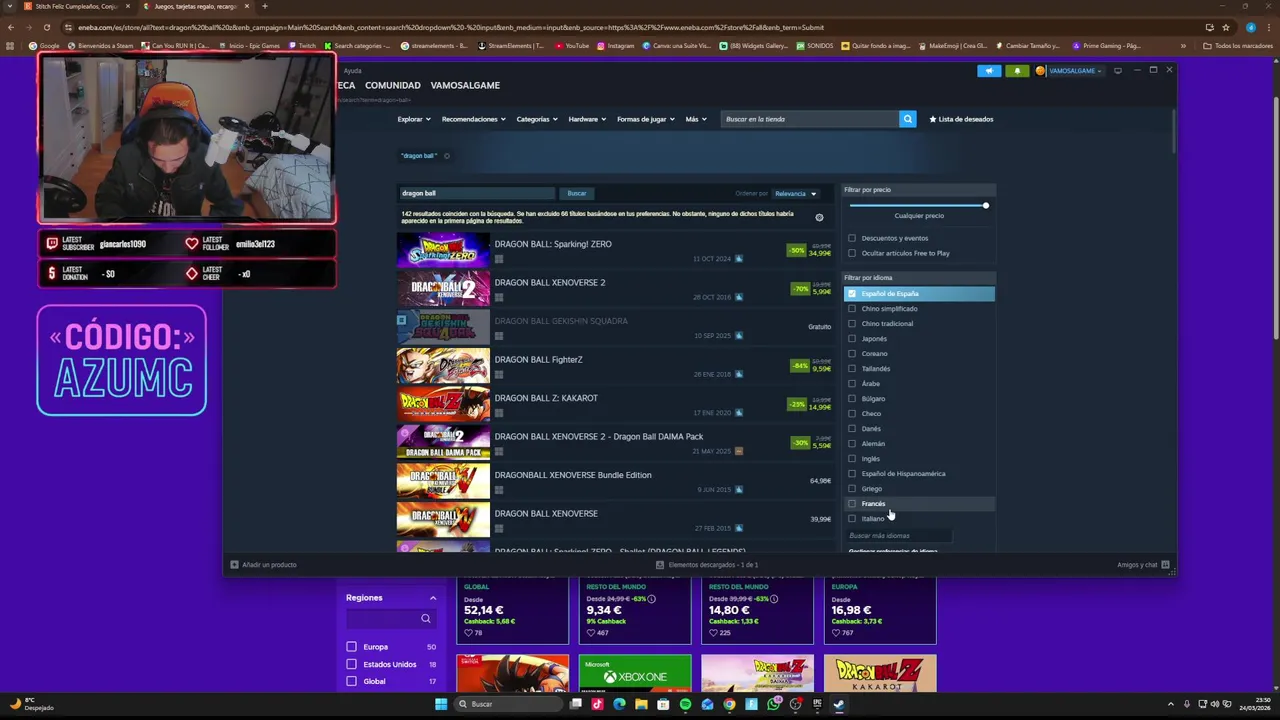The height and width of the screenshot is (720, 1280).
Task: Open the Recomendaciones dropdown
Action: pos(474,119)
